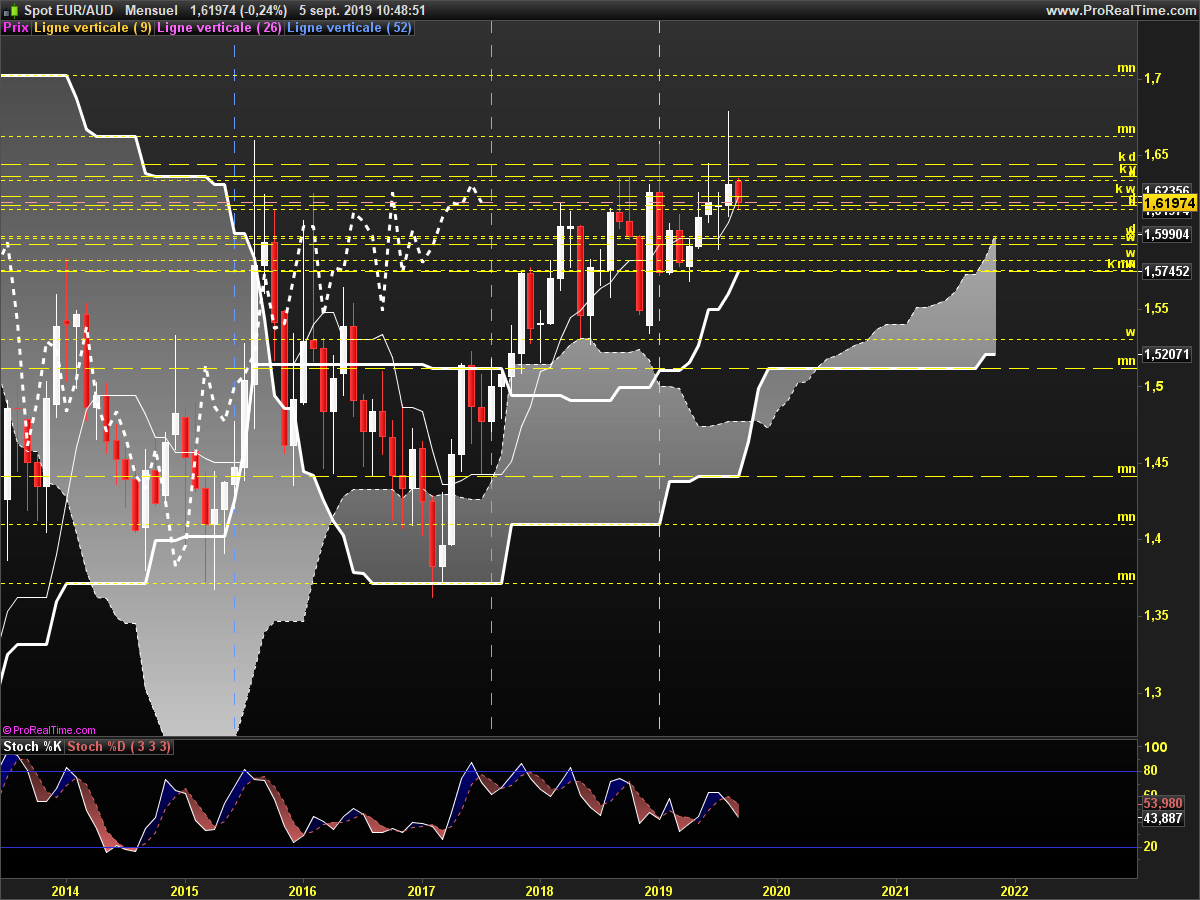Image resolution: width=1200 pixels, height=900 pixels.
Task: Click the yellow 1,61974 current price tag
Action: [x=1169, y=202]
